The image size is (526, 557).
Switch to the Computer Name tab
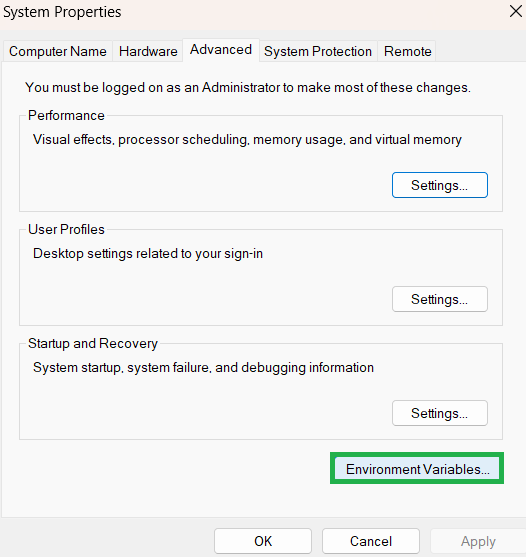point(58,52)
